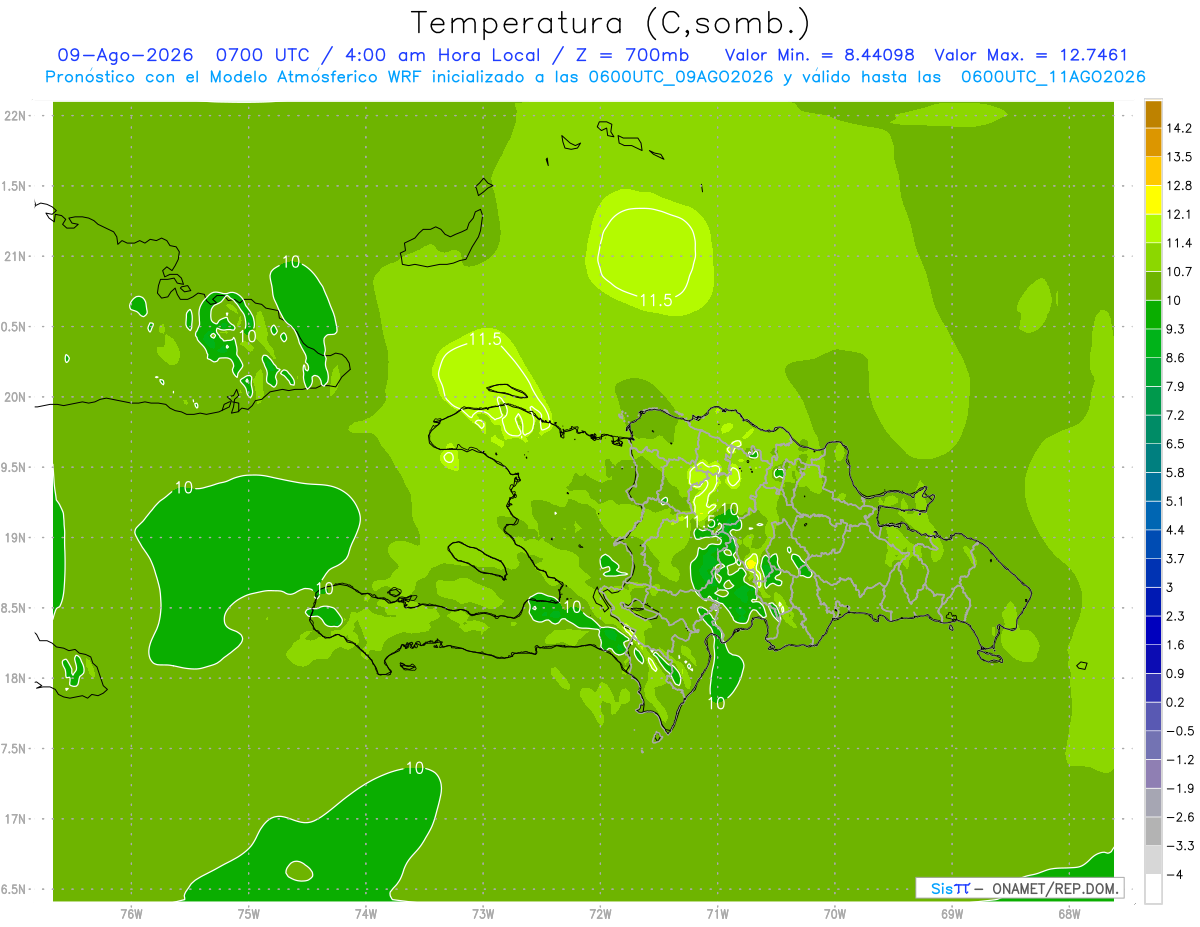Image resolution: width=1200 pixels, height=927 pixels.
Task: Click the "0.2" colorbar label
Action: click(1176, 702)
